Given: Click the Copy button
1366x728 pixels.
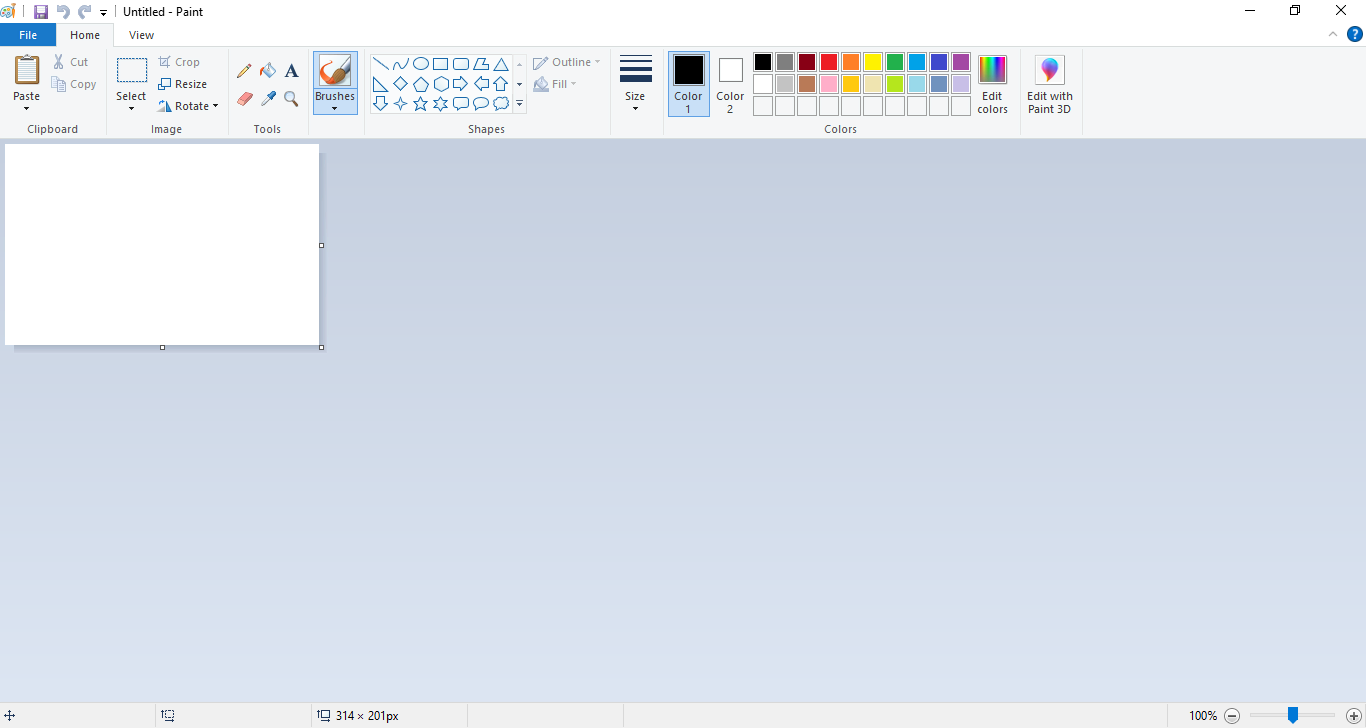Looking at the screenshot, I should coord(74,84).
